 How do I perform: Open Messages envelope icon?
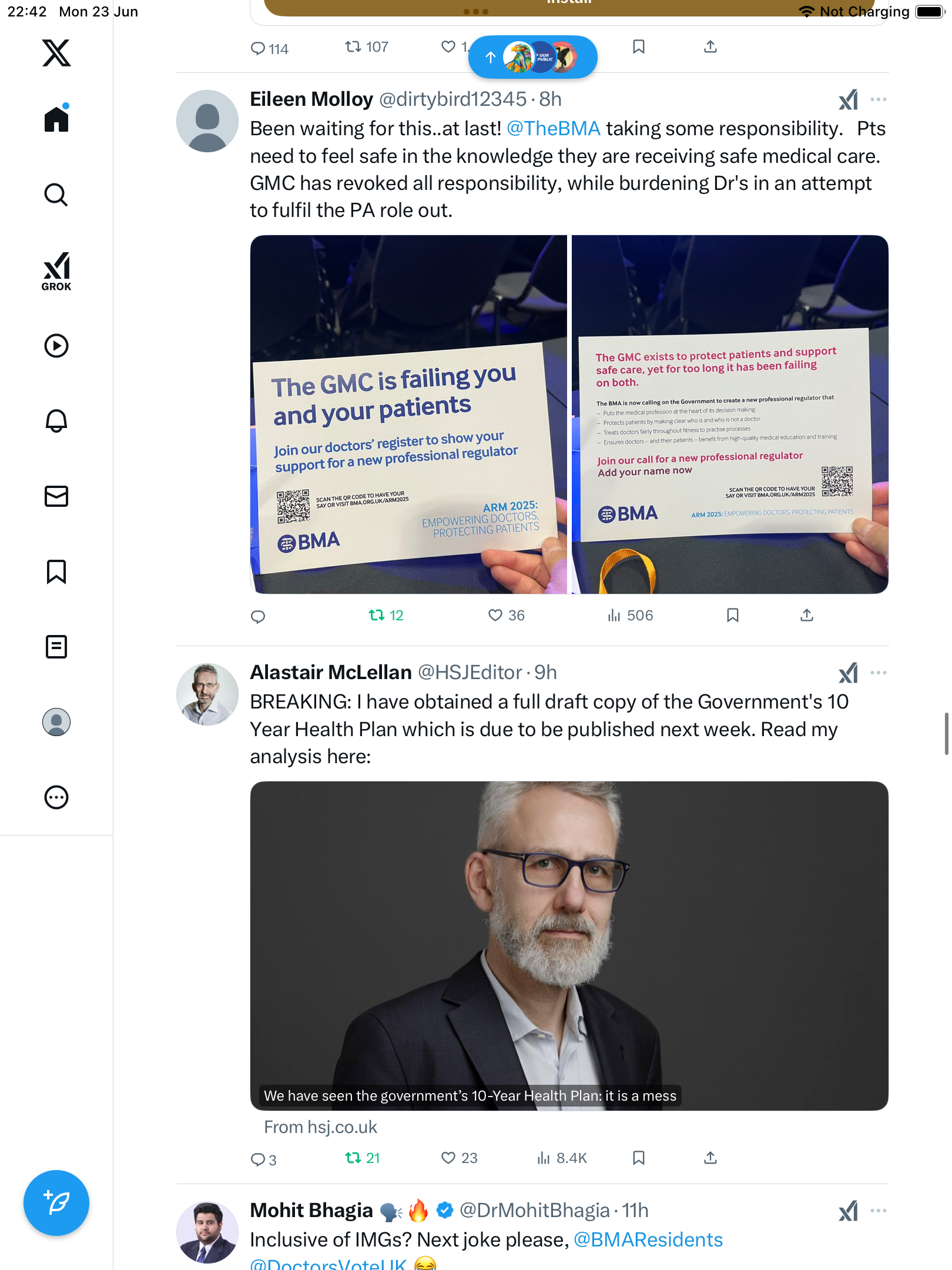(56, 496)
